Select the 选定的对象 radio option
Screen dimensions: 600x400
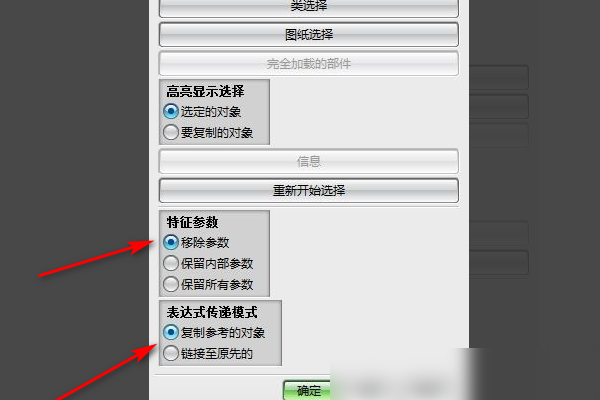(x=202, y=112)
